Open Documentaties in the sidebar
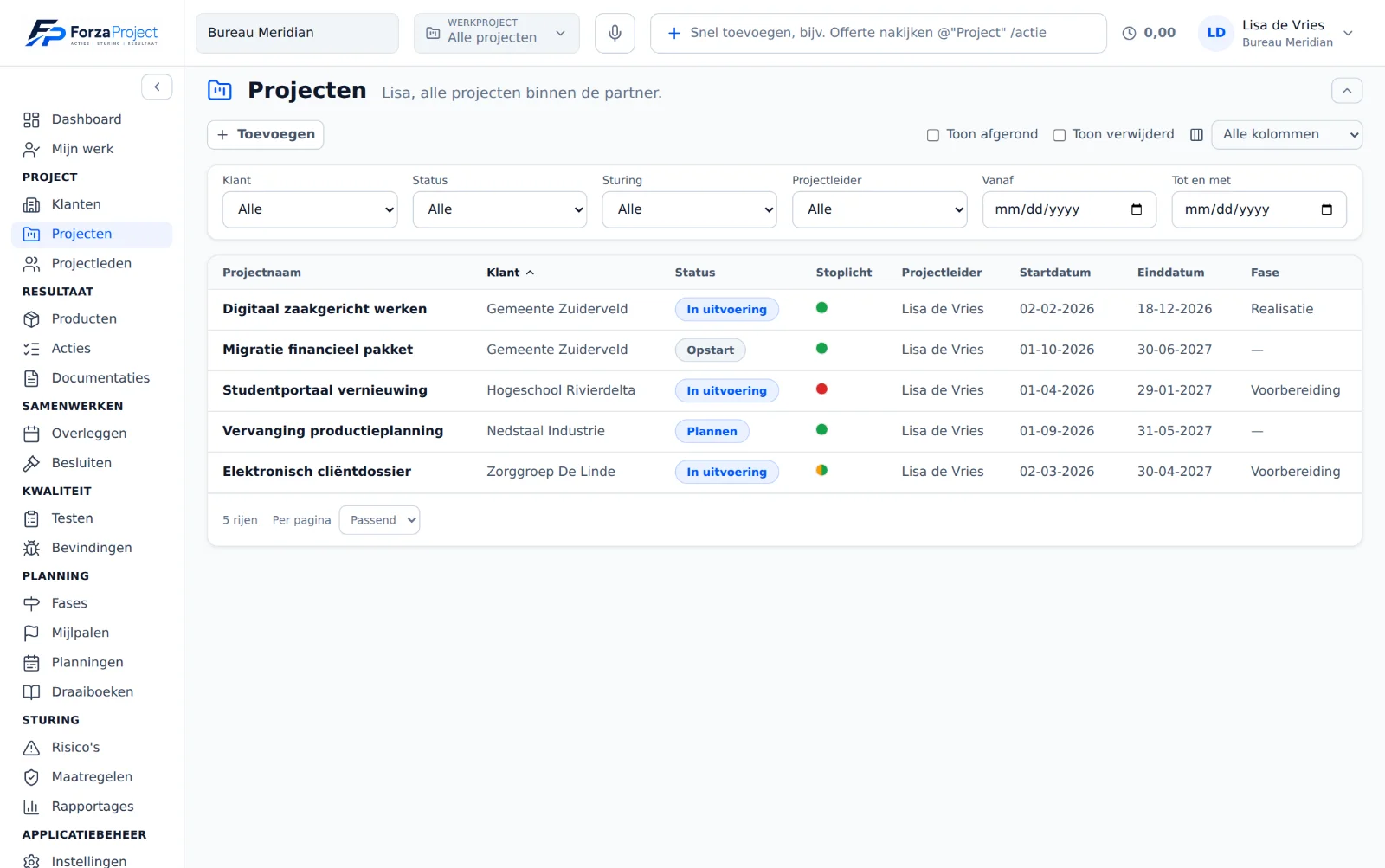 (x=92, y=377)
